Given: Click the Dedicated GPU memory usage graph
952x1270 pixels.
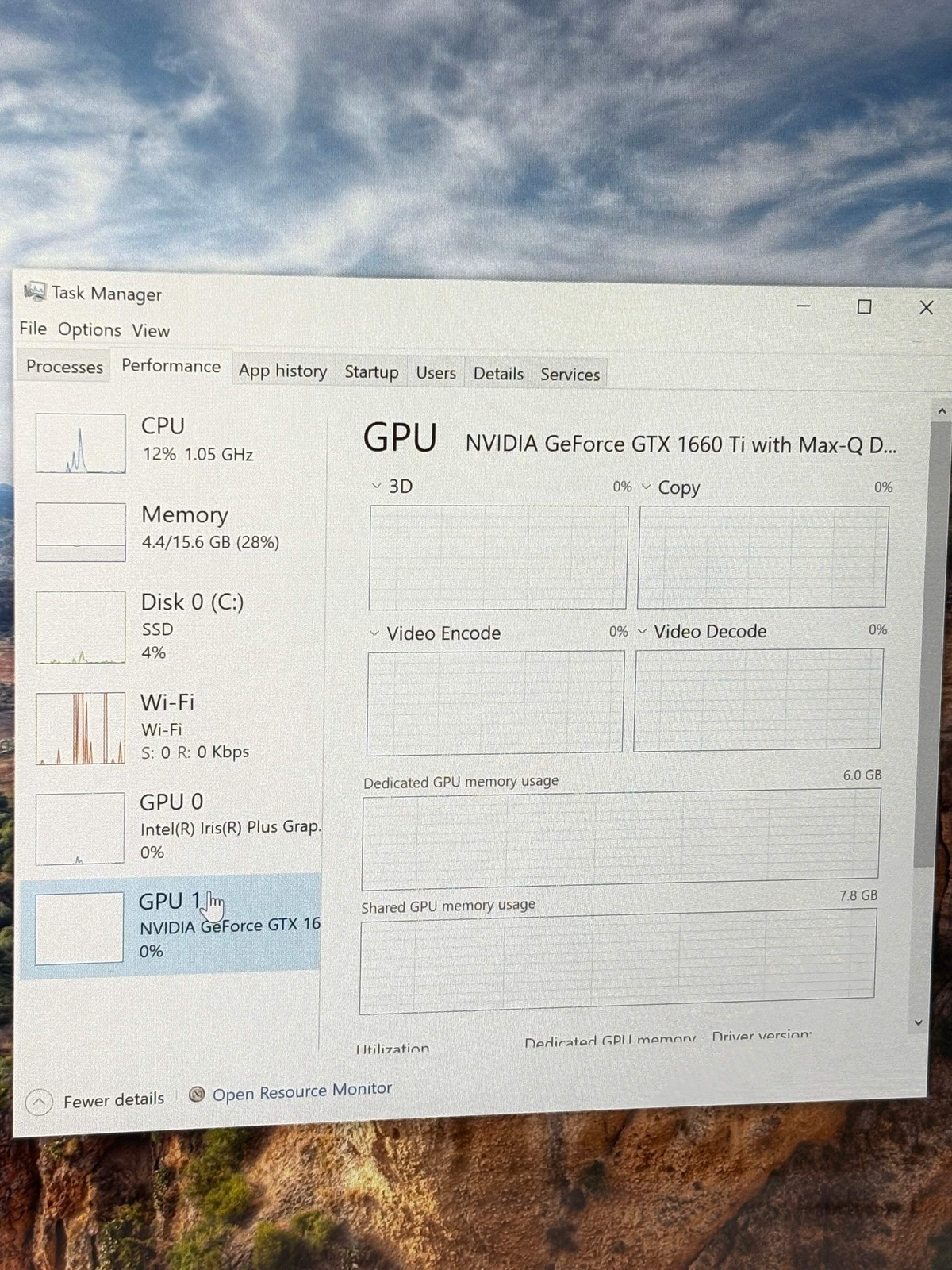Looking at the screenshot, I should pos(621,840).
